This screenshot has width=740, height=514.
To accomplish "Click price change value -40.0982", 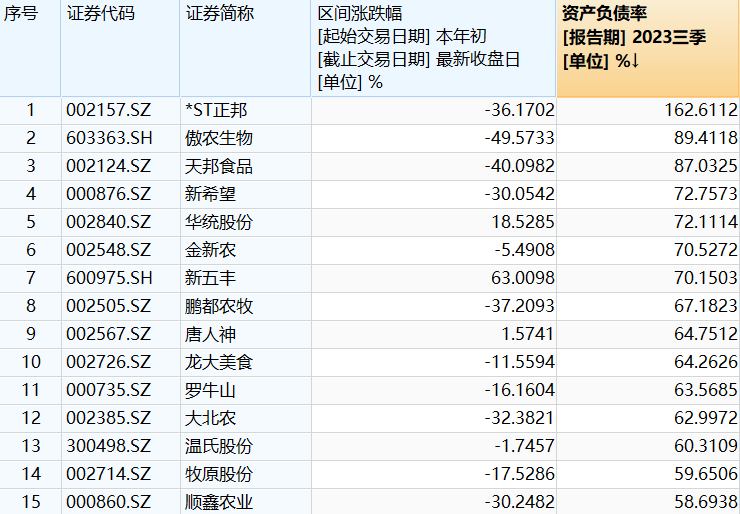I will pos(520,166).
